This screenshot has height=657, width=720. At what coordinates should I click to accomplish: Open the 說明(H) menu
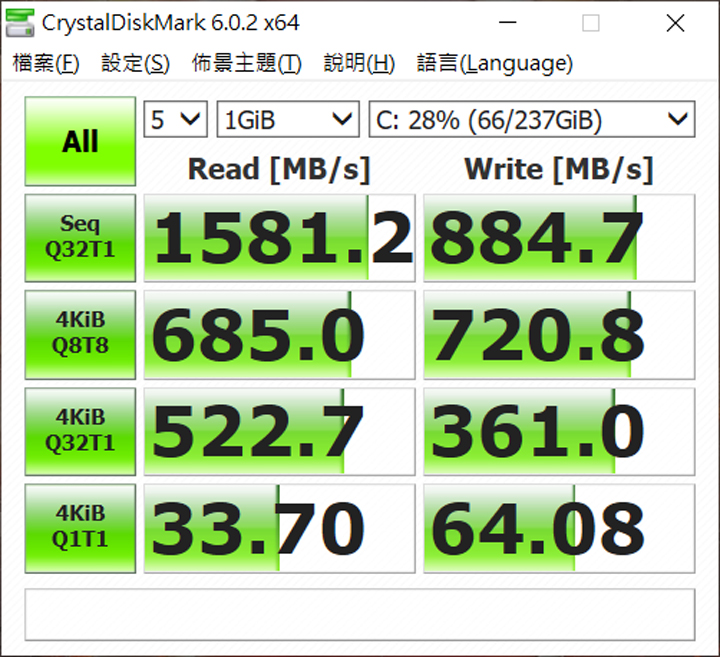[x=359, y=63]
